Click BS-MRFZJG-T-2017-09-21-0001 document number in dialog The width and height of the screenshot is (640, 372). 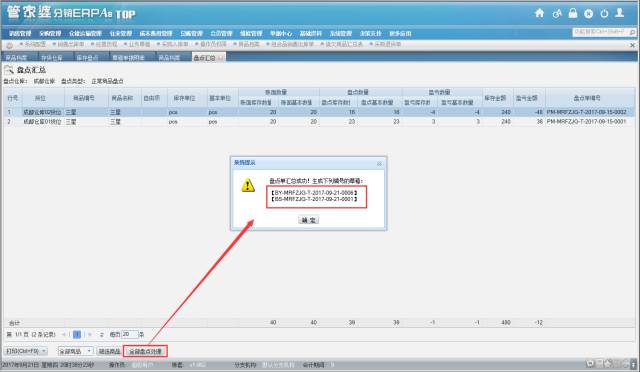click(x=314, y=199)
